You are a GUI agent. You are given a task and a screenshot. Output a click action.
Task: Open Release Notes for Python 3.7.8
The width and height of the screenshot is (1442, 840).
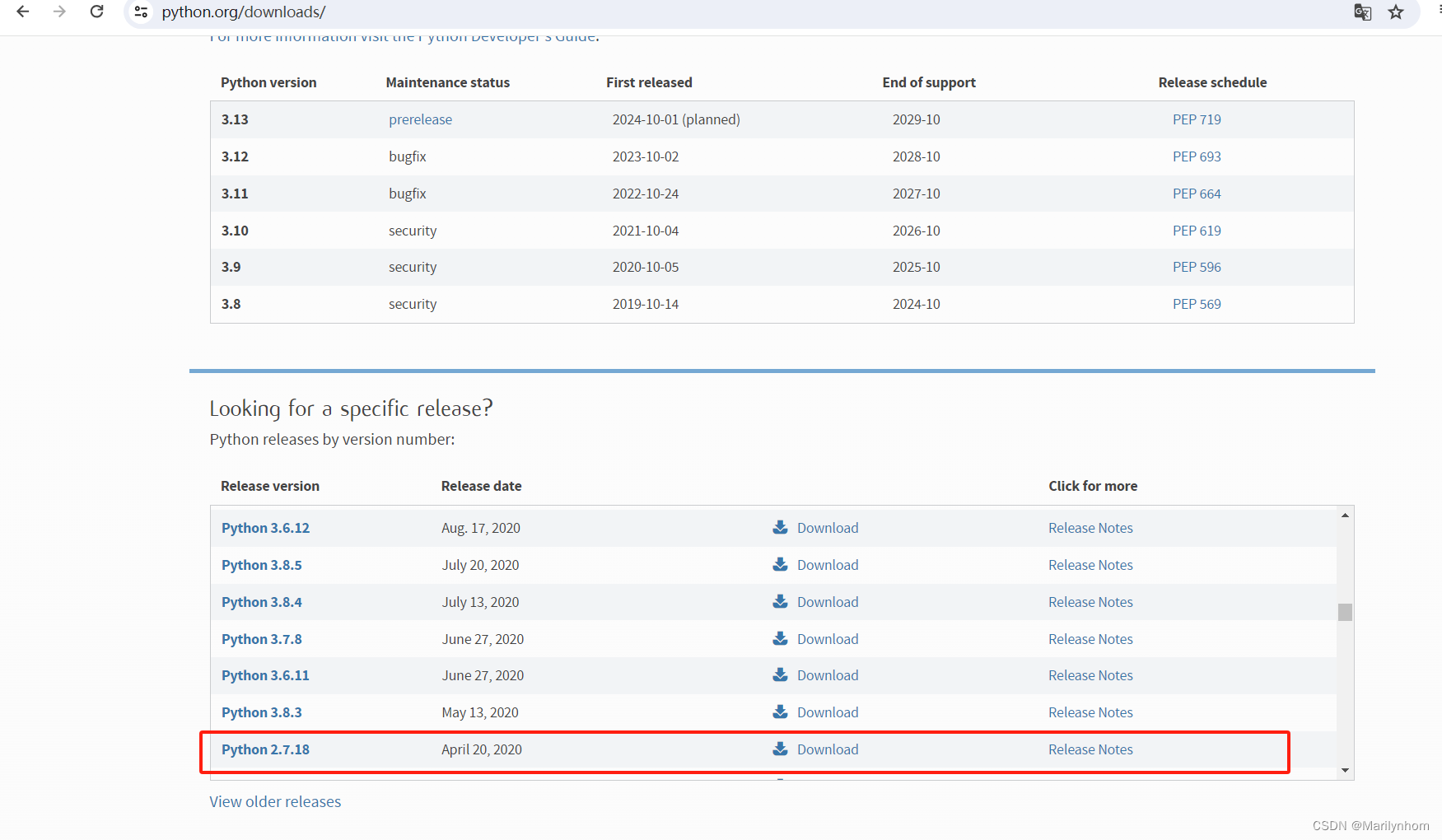(x=1090, y=639)
